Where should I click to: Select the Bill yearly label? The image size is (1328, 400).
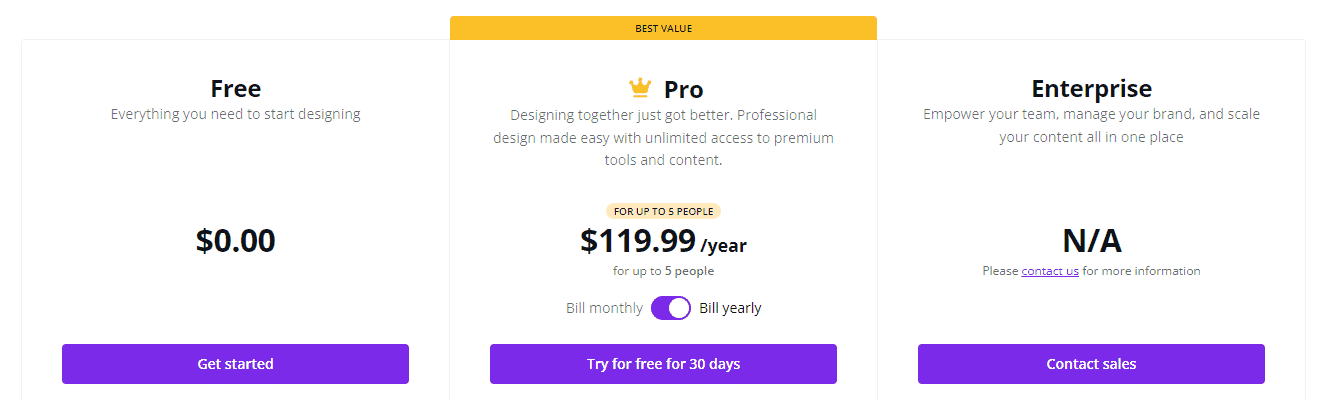[x=730, y=308]
